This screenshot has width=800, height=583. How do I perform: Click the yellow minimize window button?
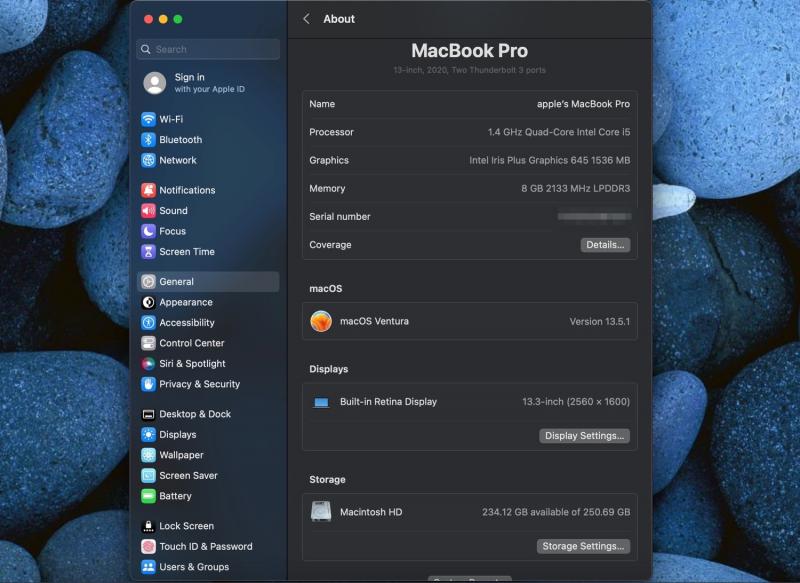tap(163, 19)
